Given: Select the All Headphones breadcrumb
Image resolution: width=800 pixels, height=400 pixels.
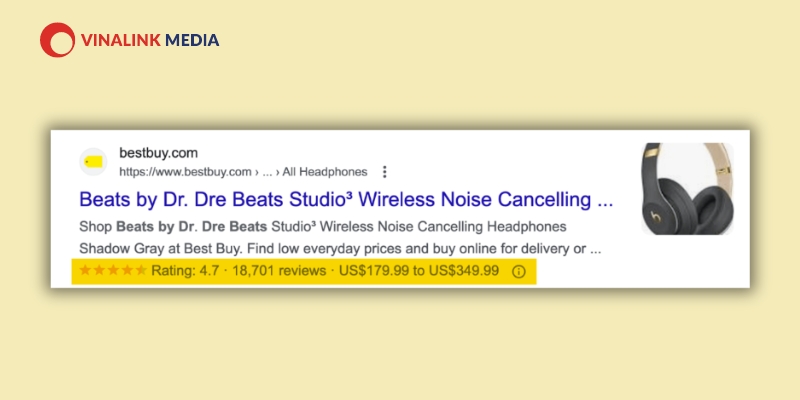Looking at the screenshot, I should [325, 172].
